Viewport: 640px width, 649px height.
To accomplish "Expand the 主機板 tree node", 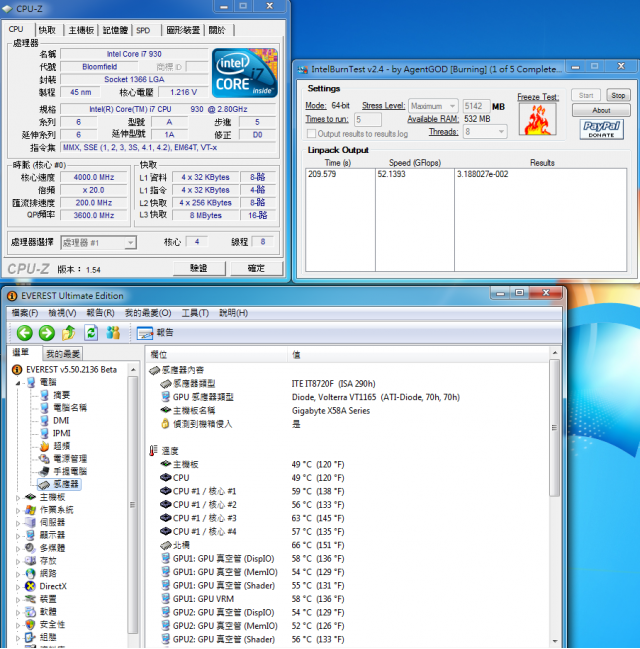I will click(18, 498).
